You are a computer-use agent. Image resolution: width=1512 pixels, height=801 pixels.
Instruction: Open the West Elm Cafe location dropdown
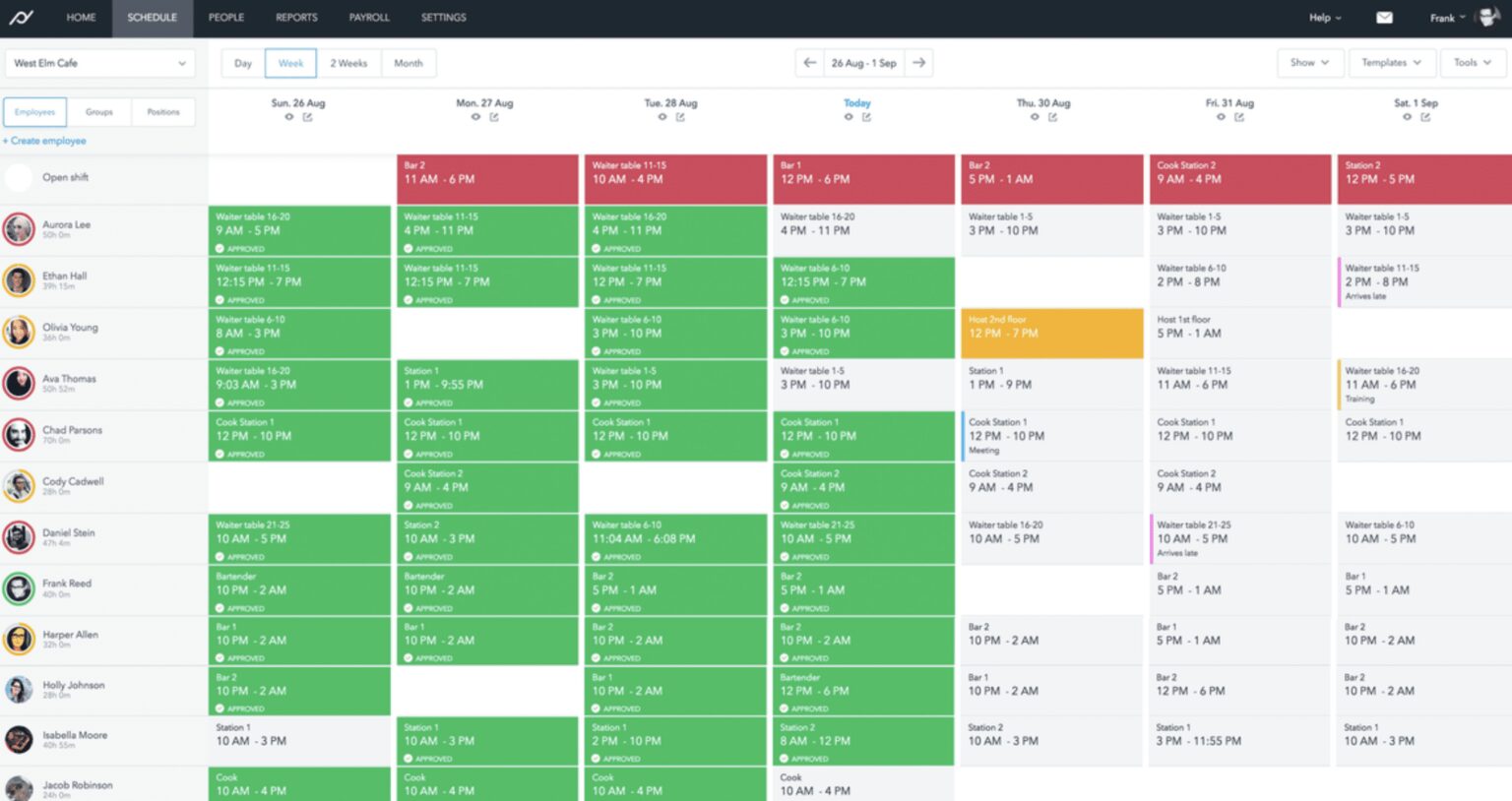click(99, 63)
